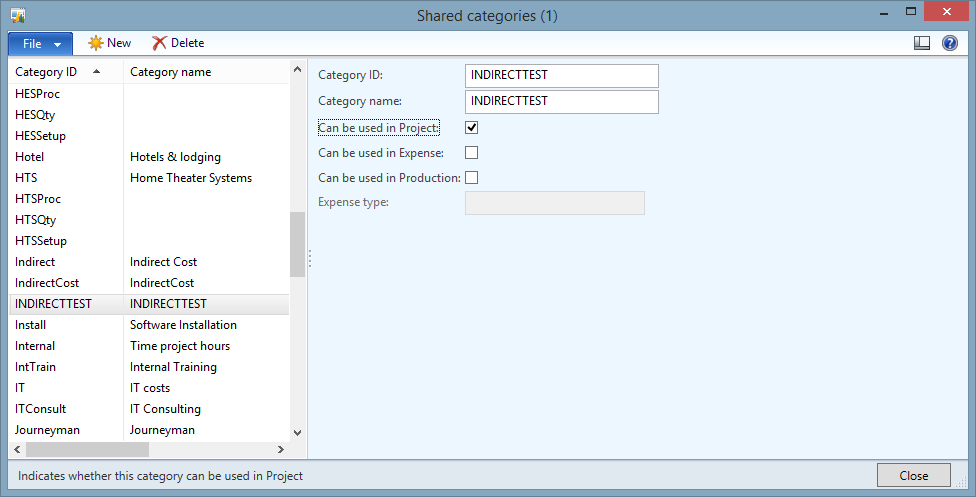Enable Can be used in Production
This screenshot has height=497, width=976.
click(472, 178)
